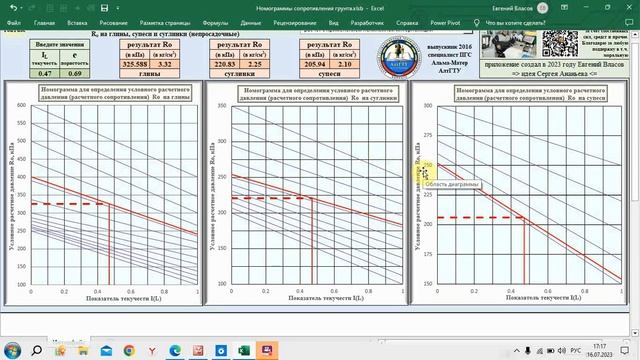Click the vertical axis title of супеси chart
640x360 pixels.
coord(418,196)
